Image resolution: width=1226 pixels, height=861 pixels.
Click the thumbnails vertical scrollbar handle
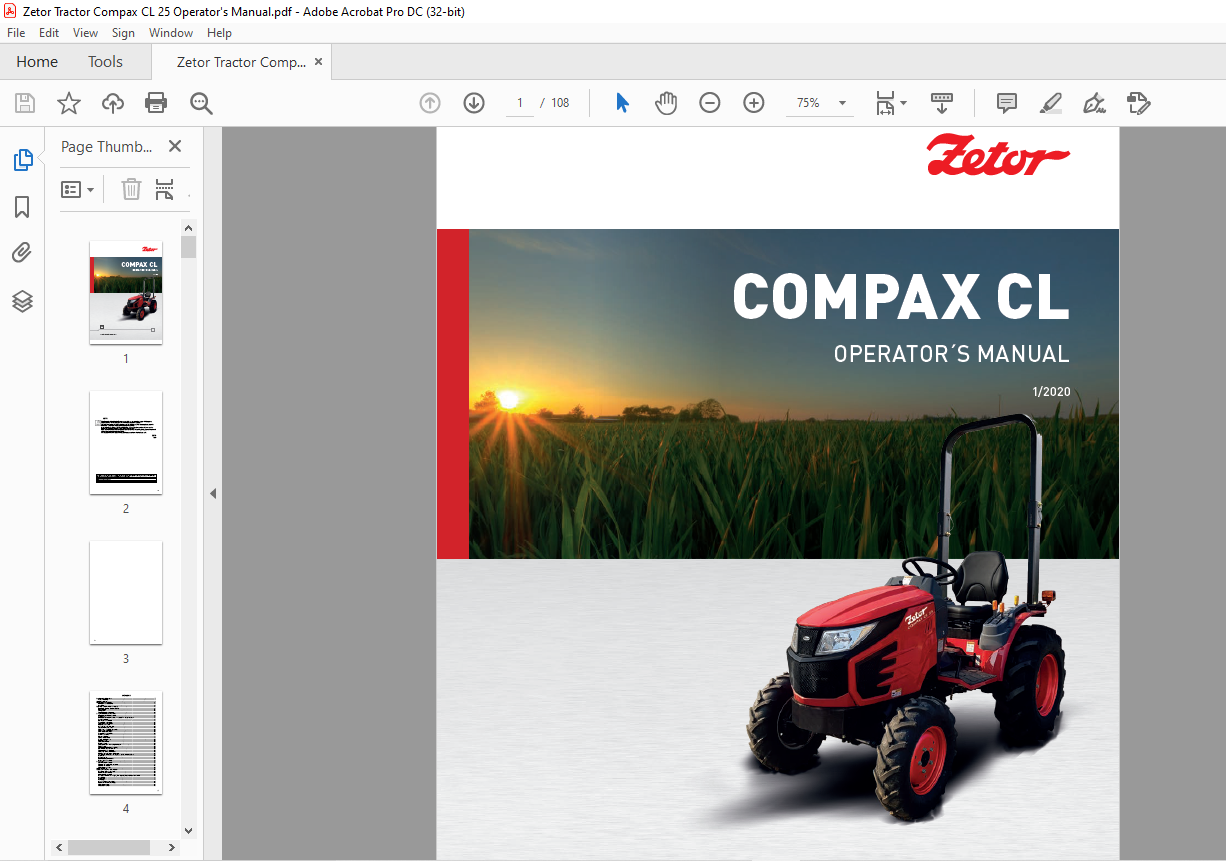188,247
